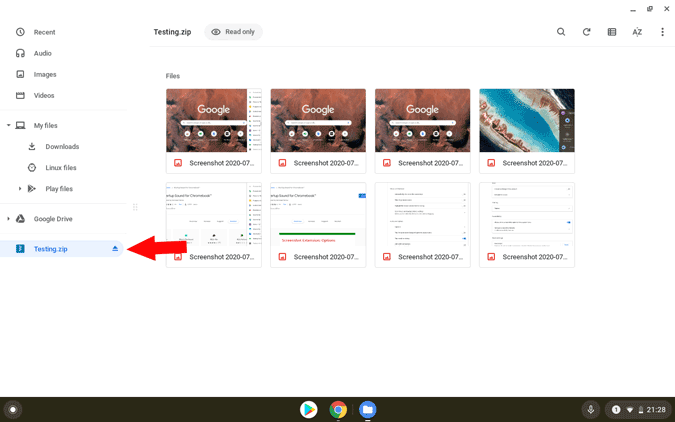Open the search icon in the toolbar
675x422 pixels.
pos(560,32)
